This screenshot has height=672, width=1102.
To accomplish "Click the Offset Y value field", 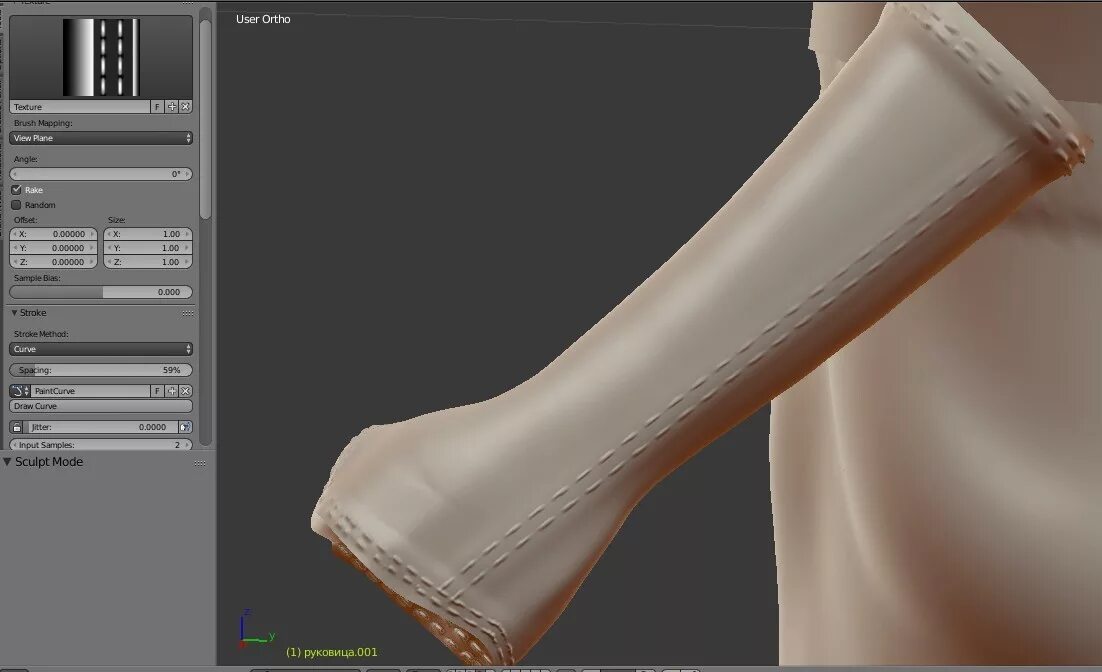I will click(53, 248).
